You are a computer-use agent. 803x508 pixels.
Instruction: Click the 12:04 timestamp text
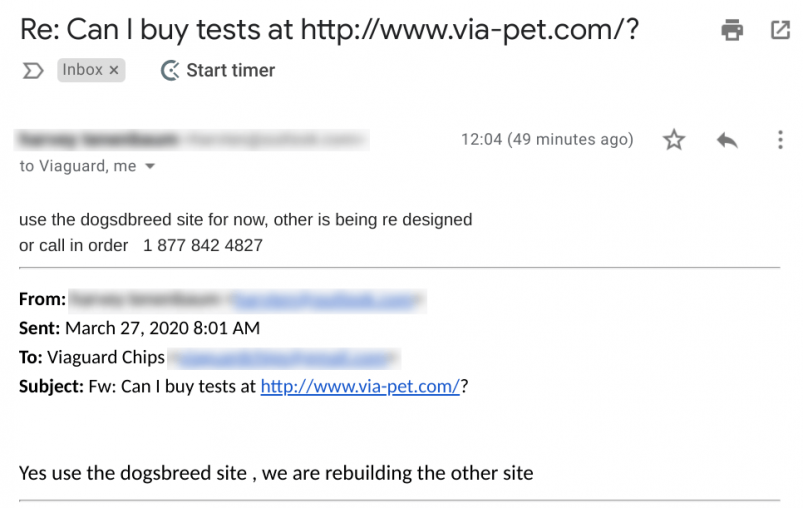tap(547, 139)
